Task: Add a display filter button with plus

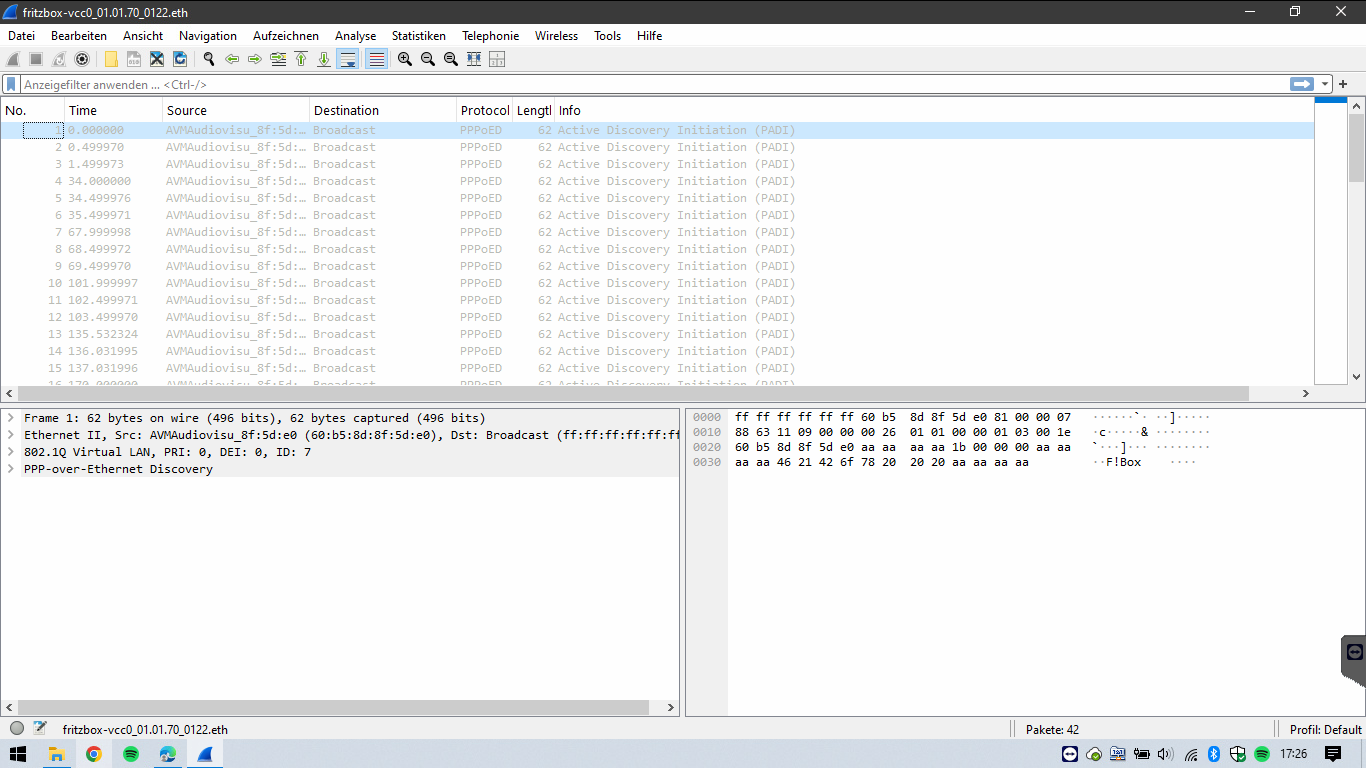Action: pyautogui.click(x=1343, y=85)
